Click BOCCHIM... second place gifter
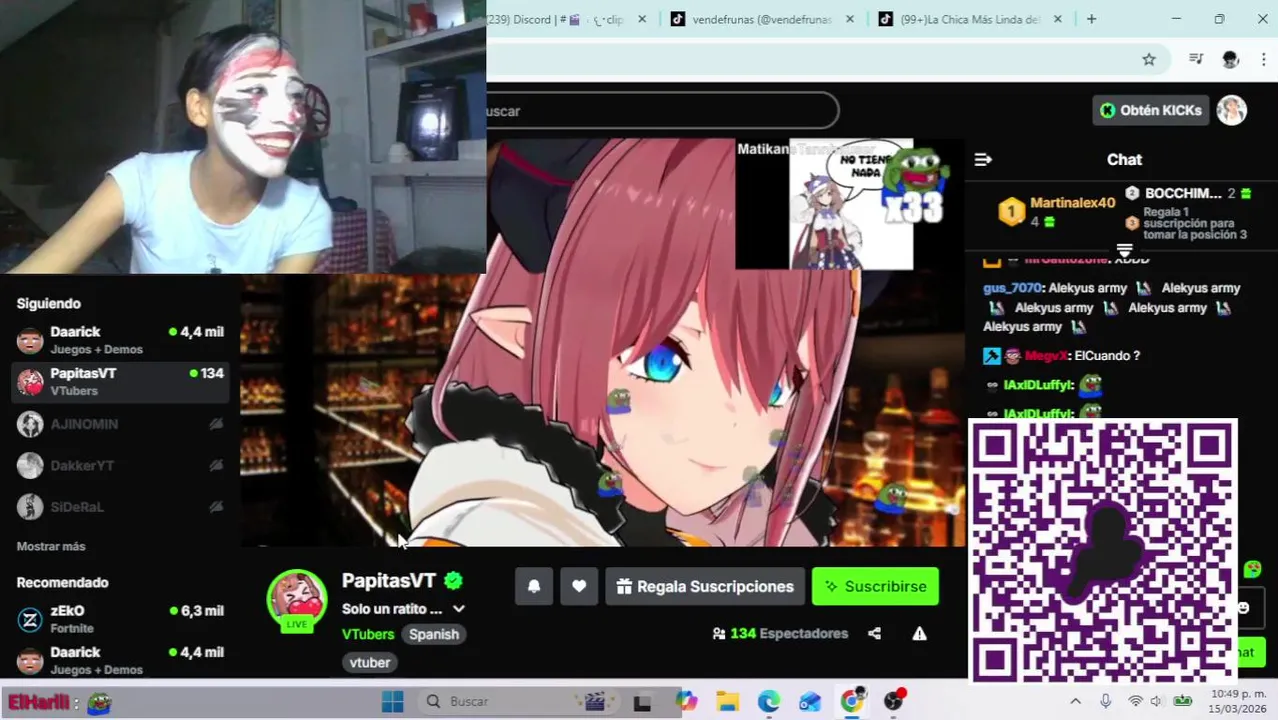1278x720 pixels. (x=1187, y=193)
